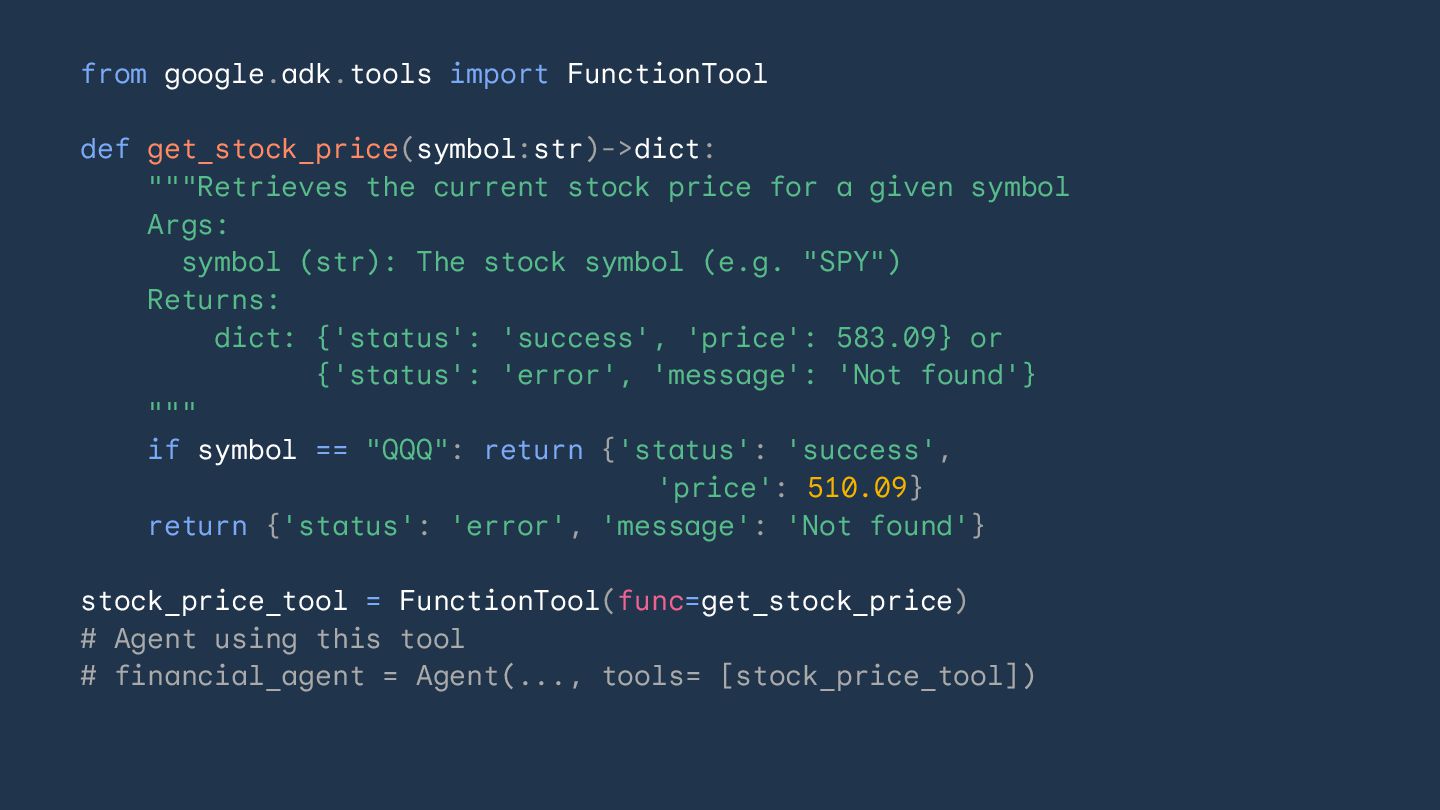Click the 'import' keyword
The image size is (1440, 810).
pyautogui.click(x=499, y=74)
